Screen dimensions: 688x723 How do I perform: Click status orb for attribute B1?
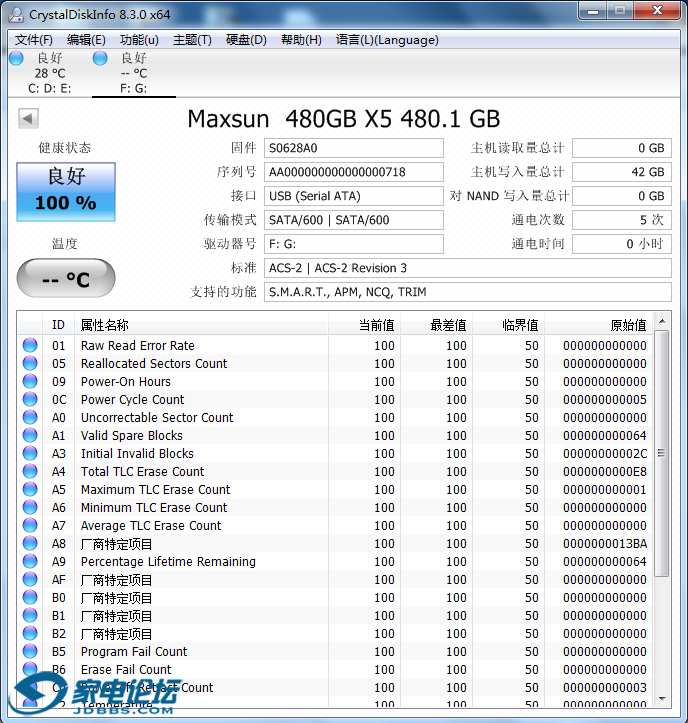pyautogui.click(x=30, y=615)
